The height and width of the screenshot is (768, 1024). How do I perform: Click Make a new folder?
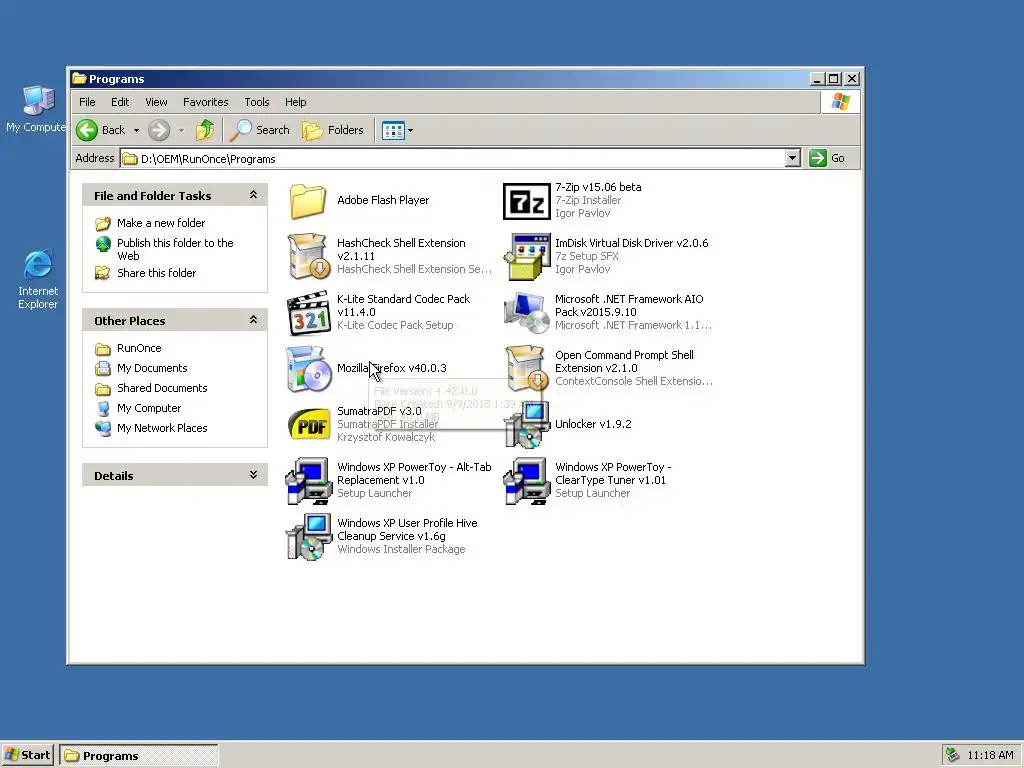pos(161,223)
